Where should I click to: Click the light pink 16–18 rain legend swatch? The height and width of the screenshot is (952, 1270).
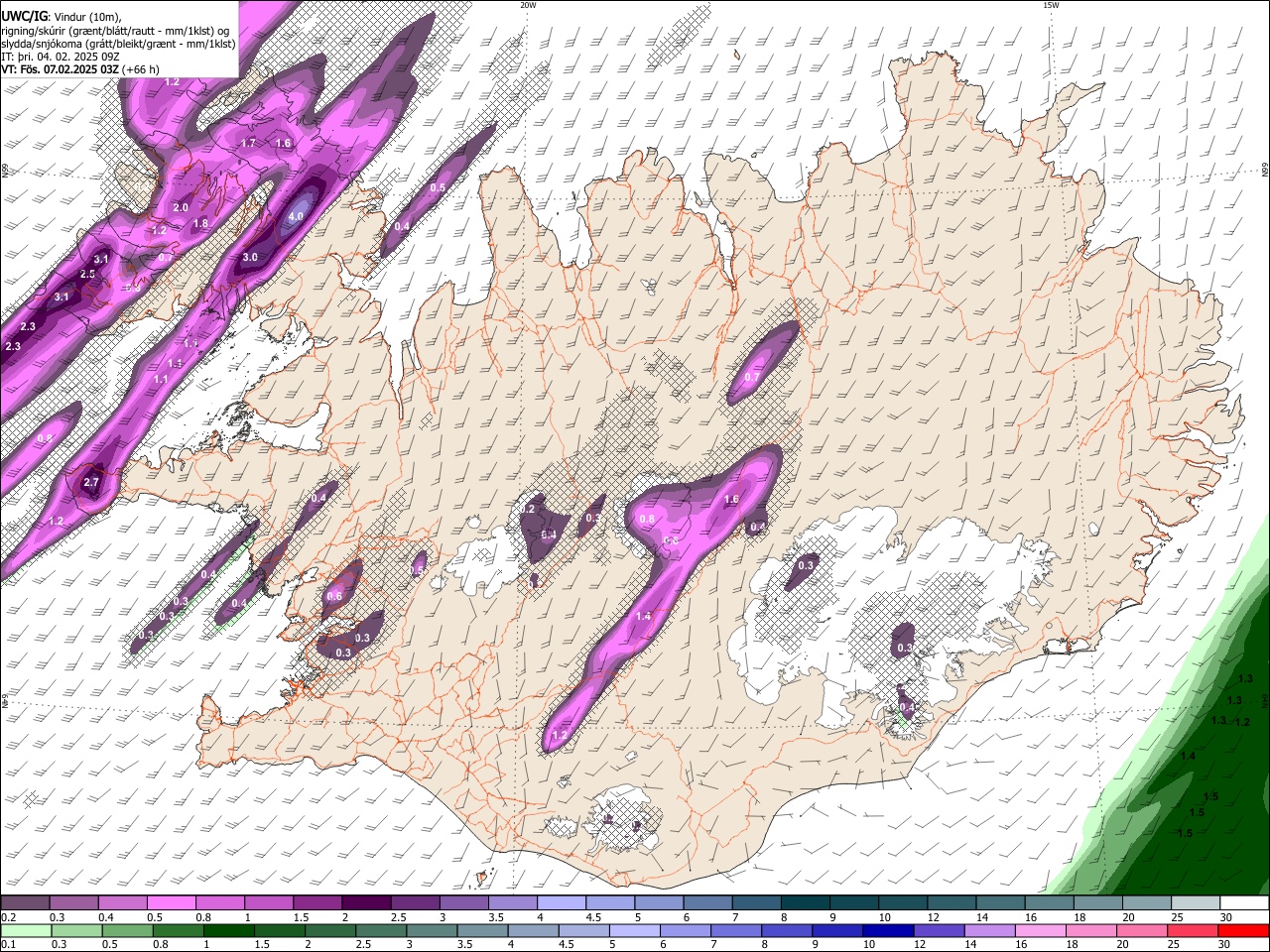(x=1041, y=930)
